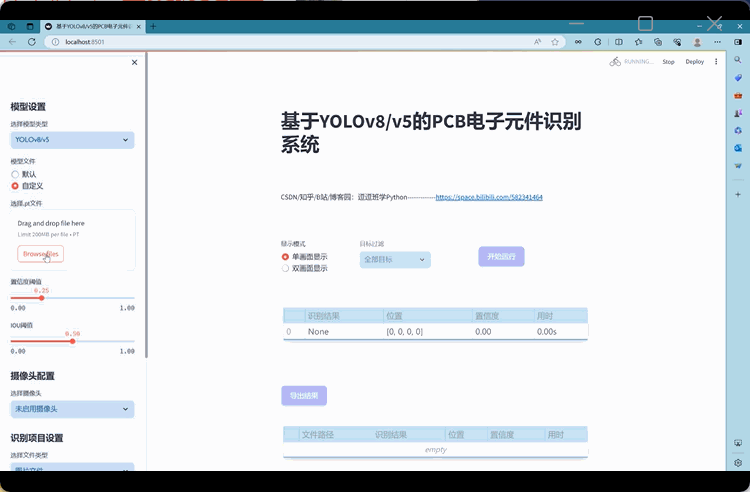Click Browse files button

tap(41, 254)
